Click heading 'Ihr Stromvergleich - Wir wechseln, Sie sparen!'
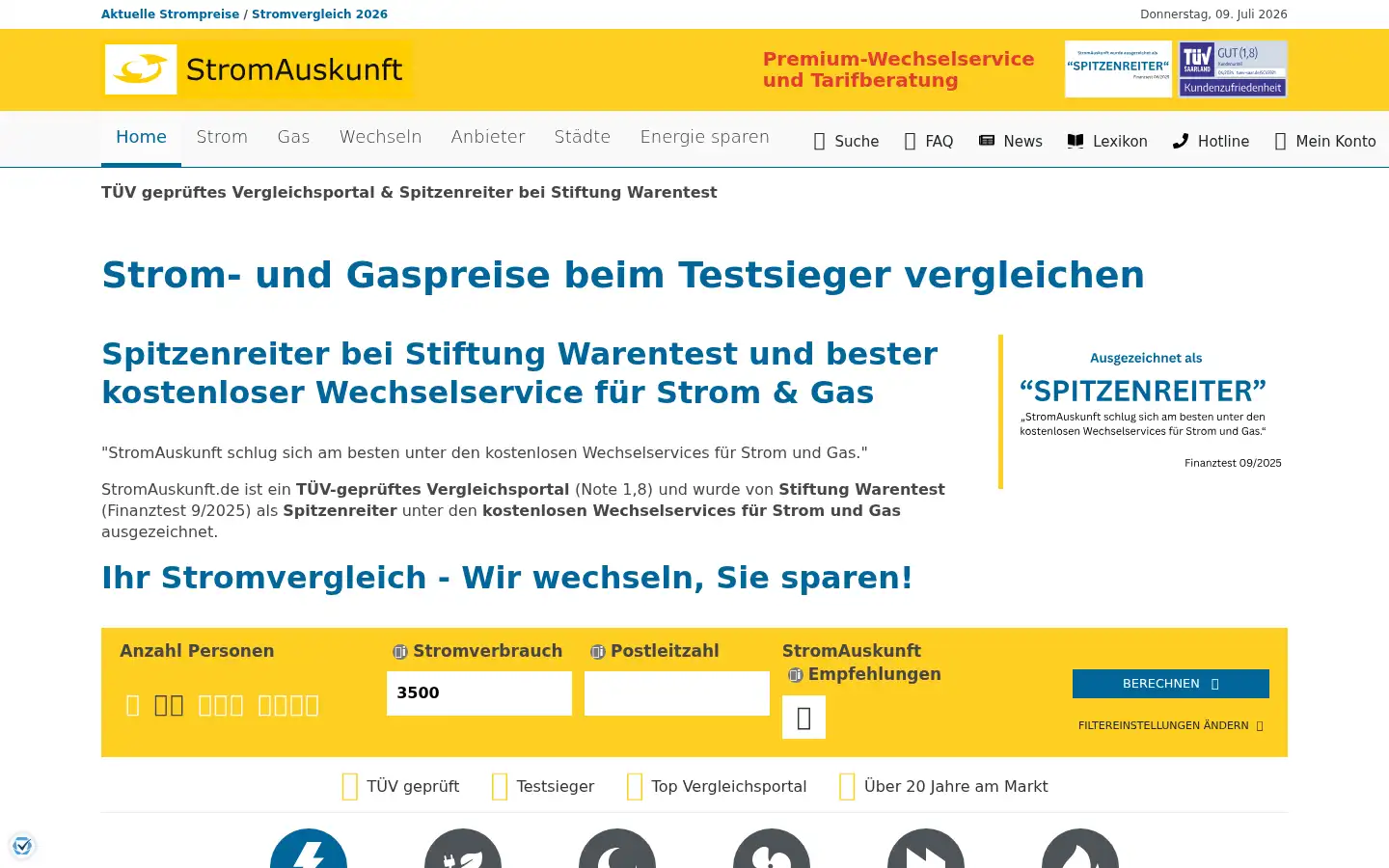Screen dimensions: 1389x868 (507, 578)
